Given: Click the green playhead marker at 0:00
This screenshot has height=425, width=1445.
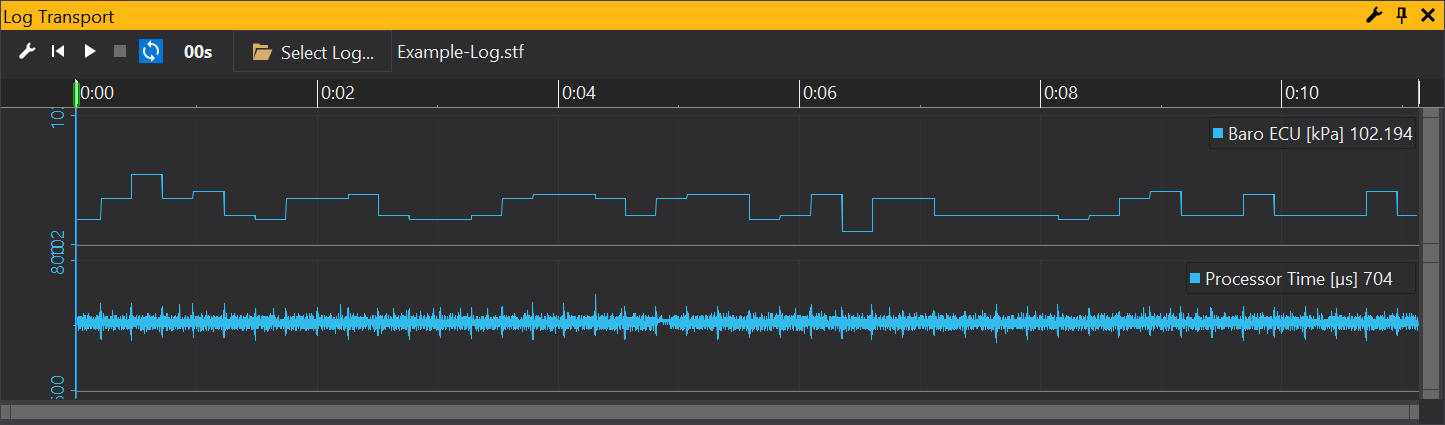Looking at the screenshot, I should 77,94.
